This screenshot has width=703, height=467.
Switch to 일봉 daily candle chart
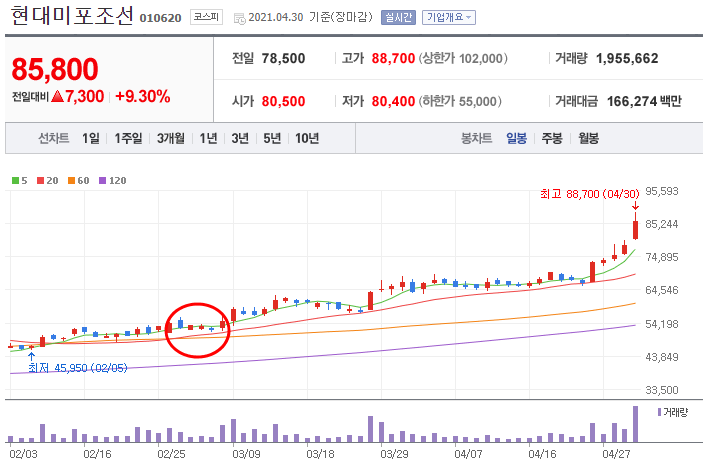click(x=516, y=138)
